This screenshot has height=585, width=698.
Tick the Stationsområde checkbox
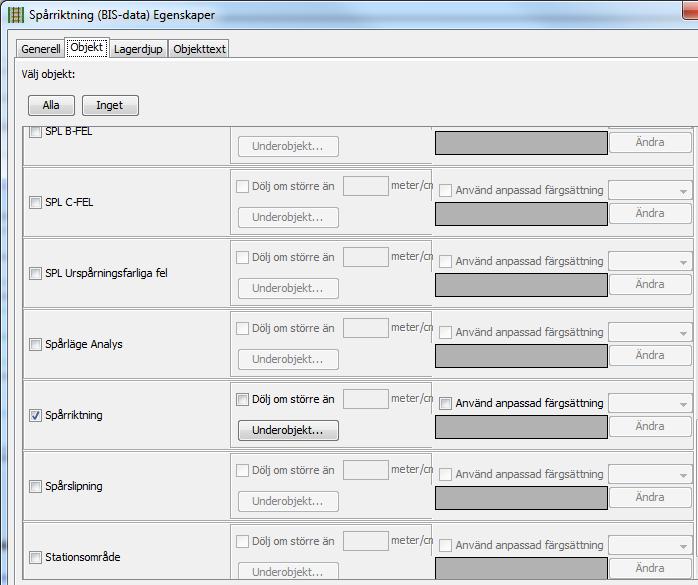35,557
